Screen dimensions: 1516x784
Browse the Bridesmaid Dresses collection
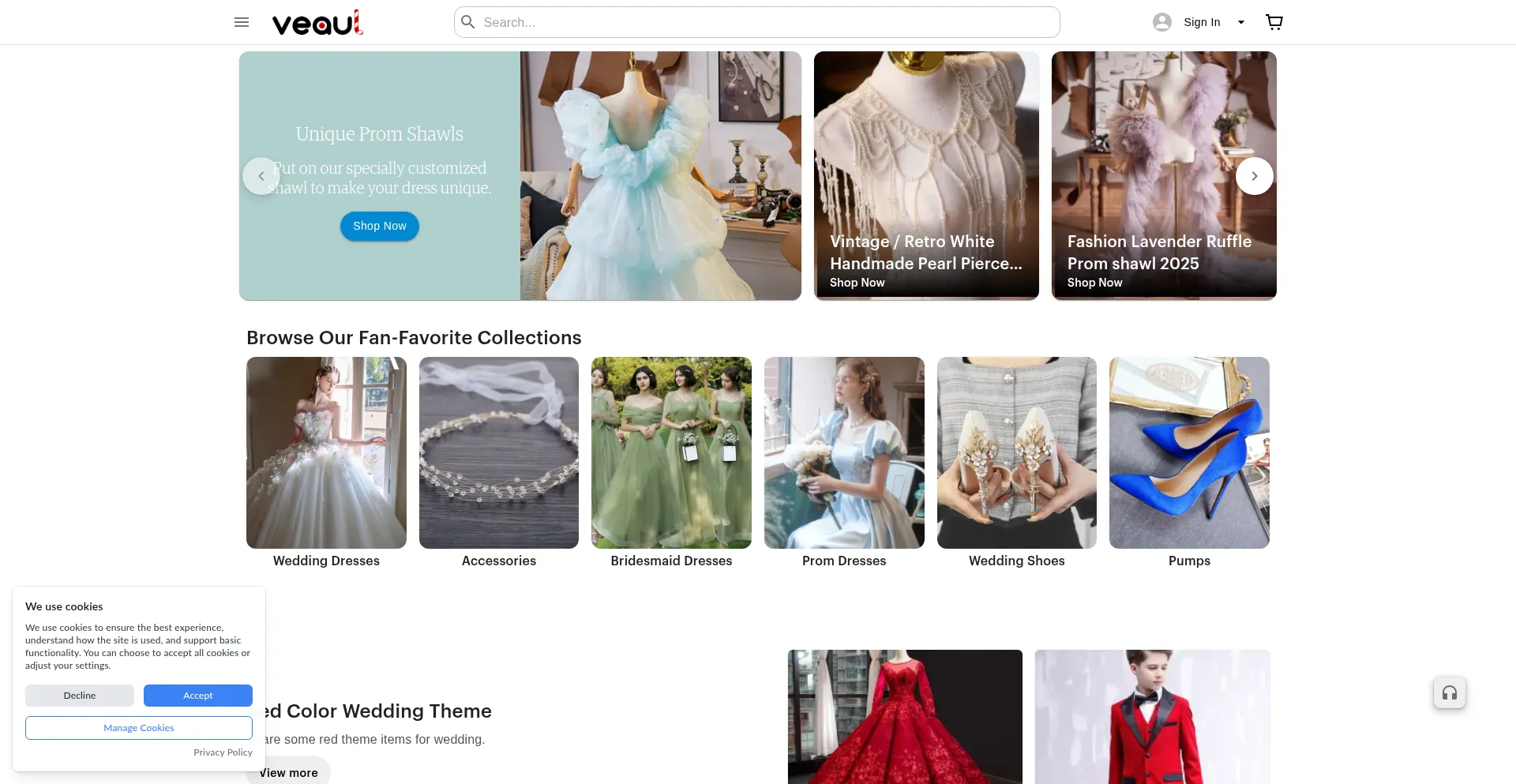tap(671, 462)
